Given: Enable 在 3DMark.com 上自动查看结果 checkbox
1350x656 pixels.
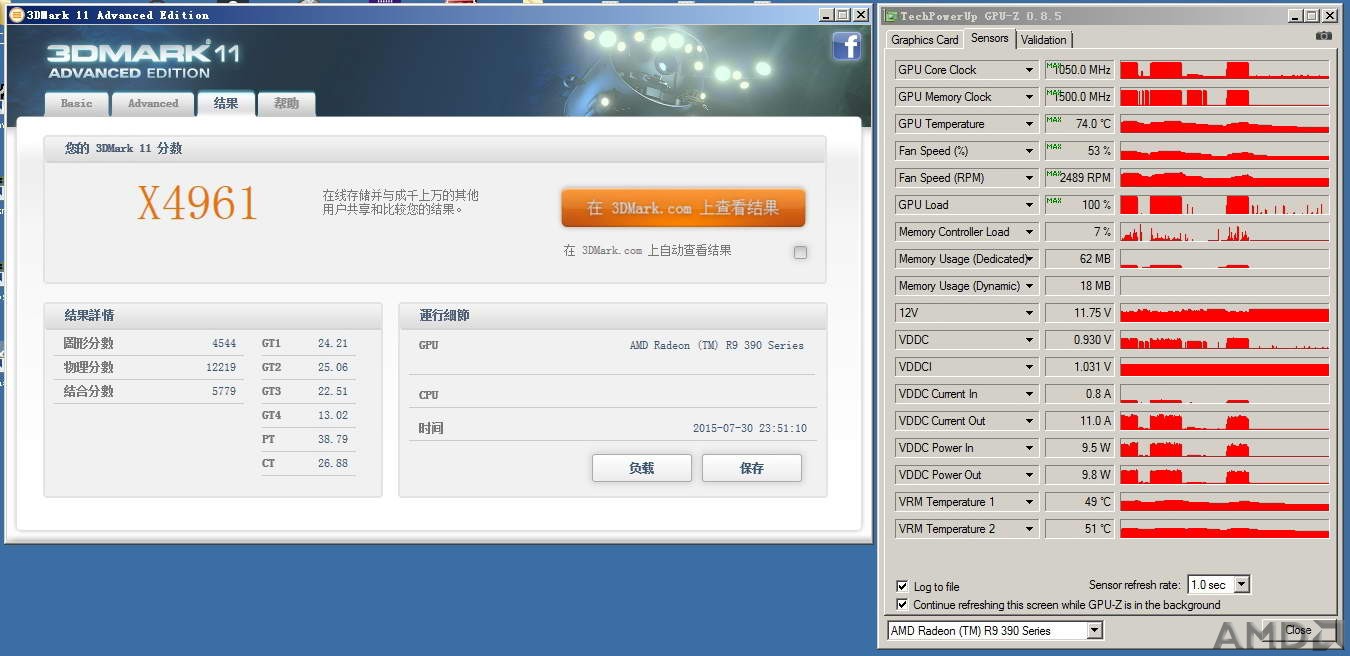Looking at the screenshot, I should (800, 253).
